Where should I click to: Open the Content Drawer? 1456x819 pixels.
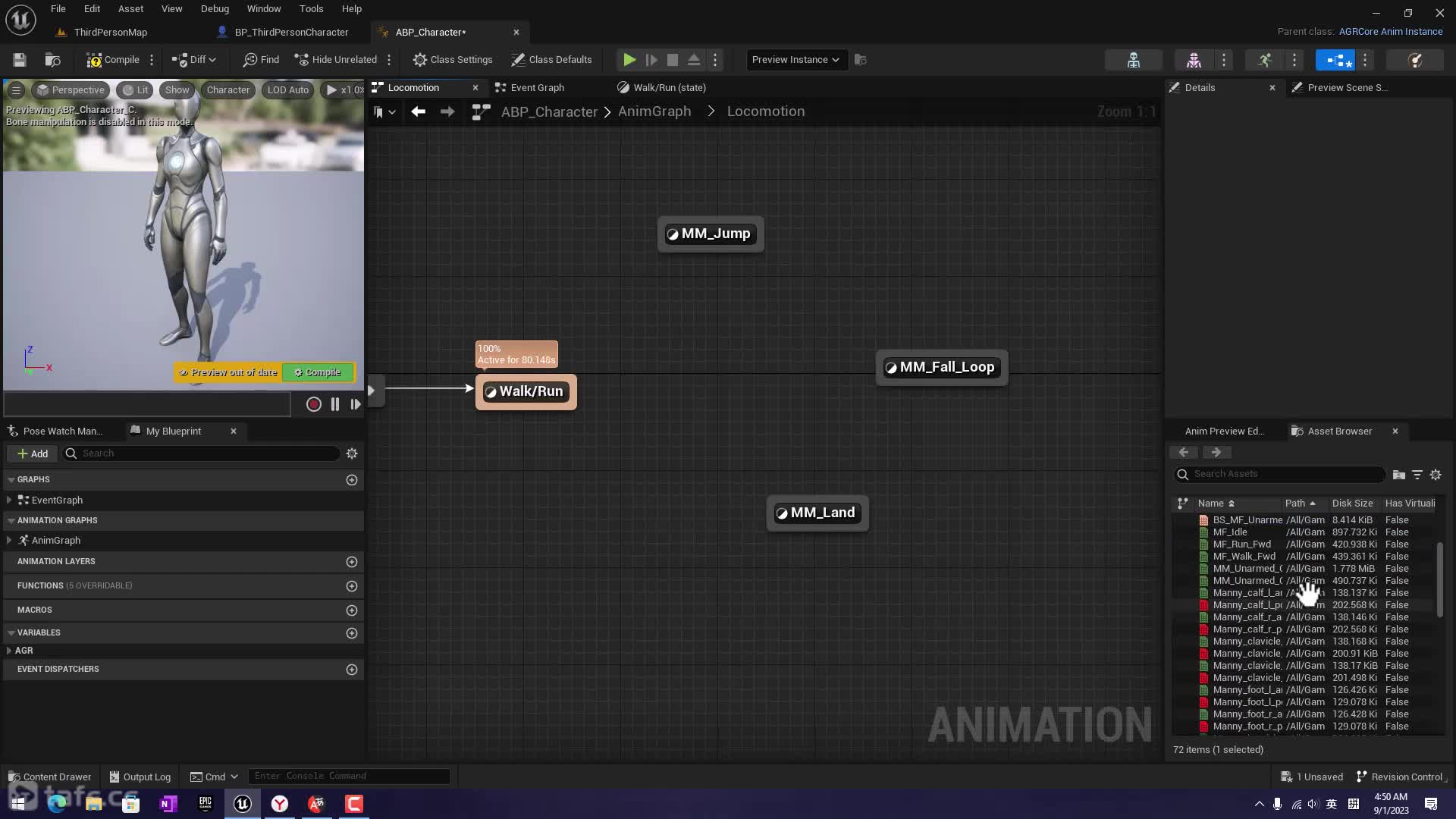[50, 777]
